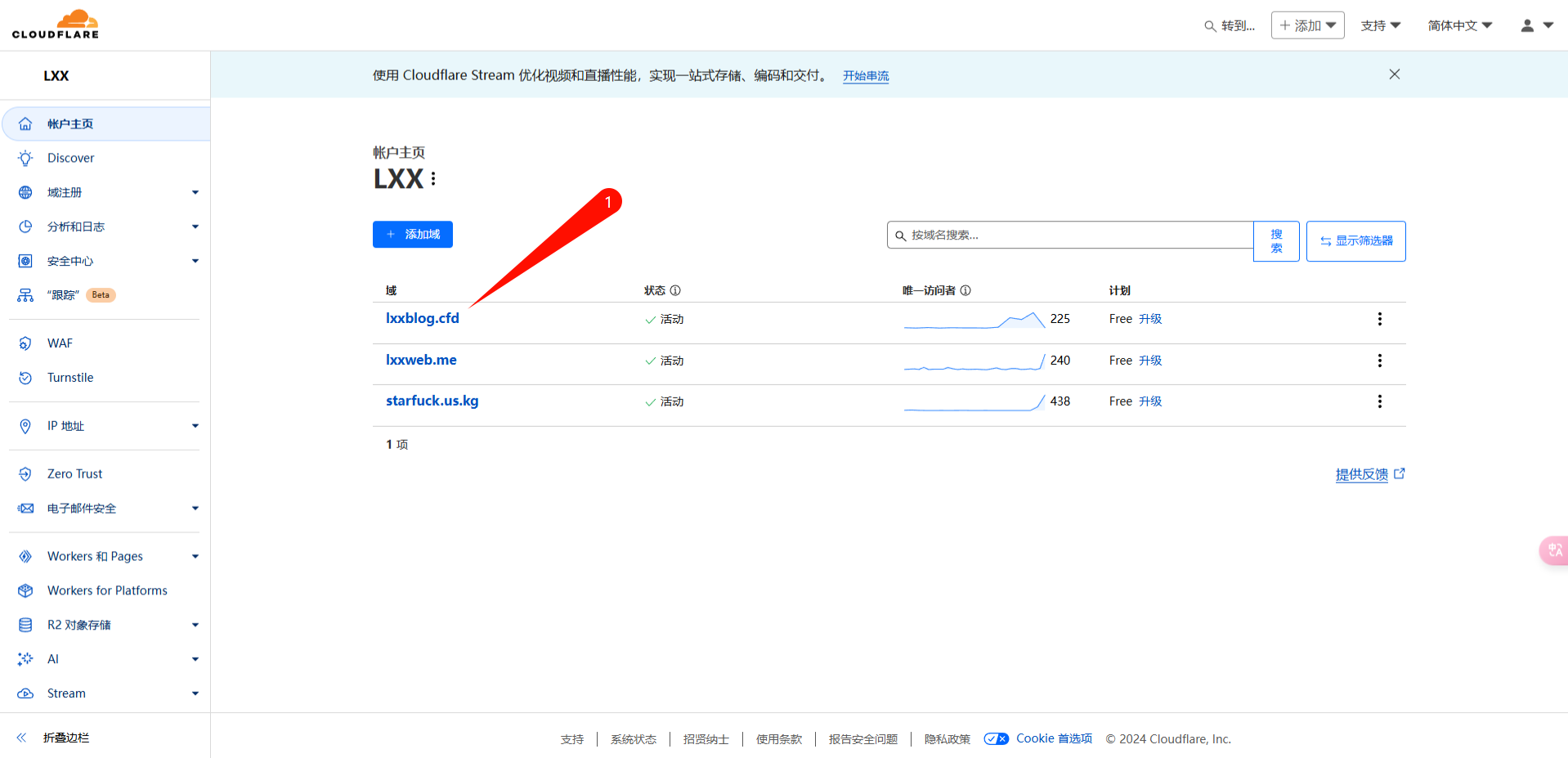Image resolution: width=1568 pixels, height=758 pixels.
Task: Click the info icon next to 唯一访问者 column
Action: point(965,290)
